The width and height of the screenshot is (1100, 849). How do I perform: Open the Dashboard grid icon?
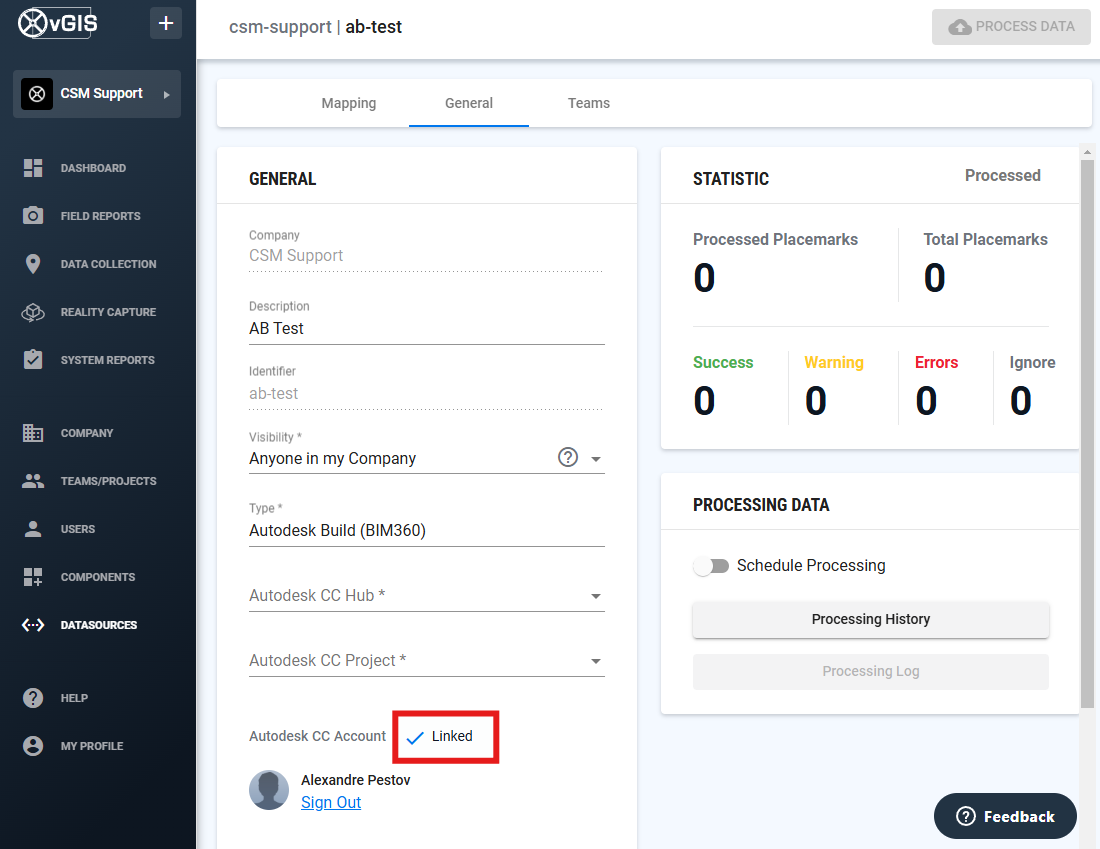(33, 168)
